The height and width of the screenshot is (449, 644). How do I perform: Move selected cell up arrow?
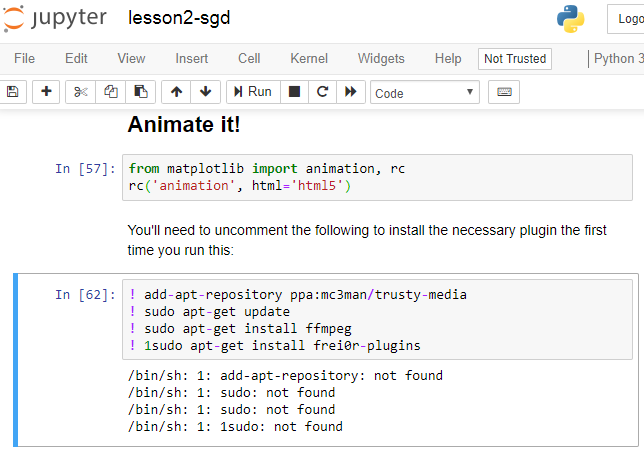[177, 92]
